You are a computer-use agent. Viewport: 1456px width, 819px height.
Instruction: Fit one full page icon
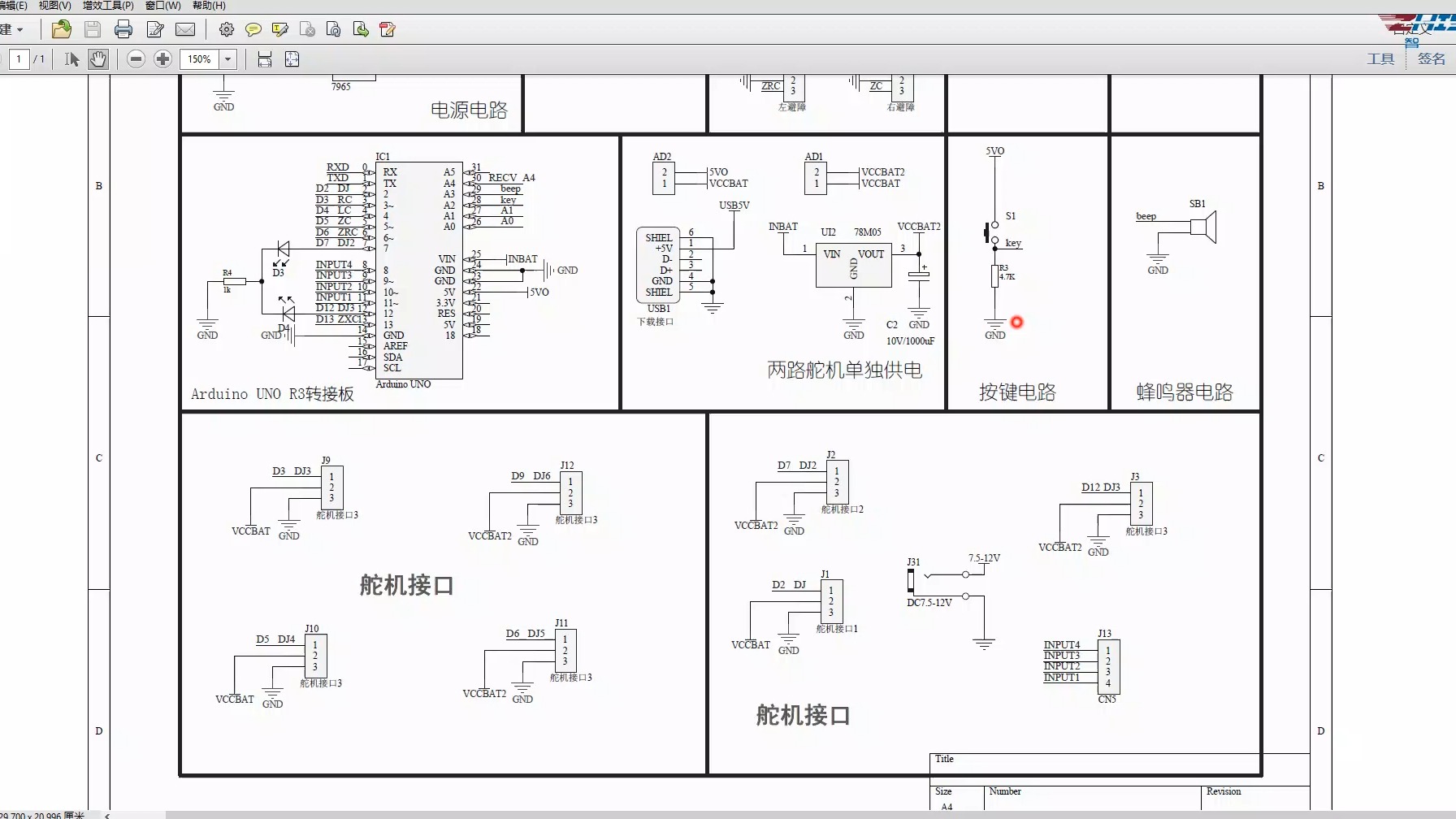tap(292, 59)
